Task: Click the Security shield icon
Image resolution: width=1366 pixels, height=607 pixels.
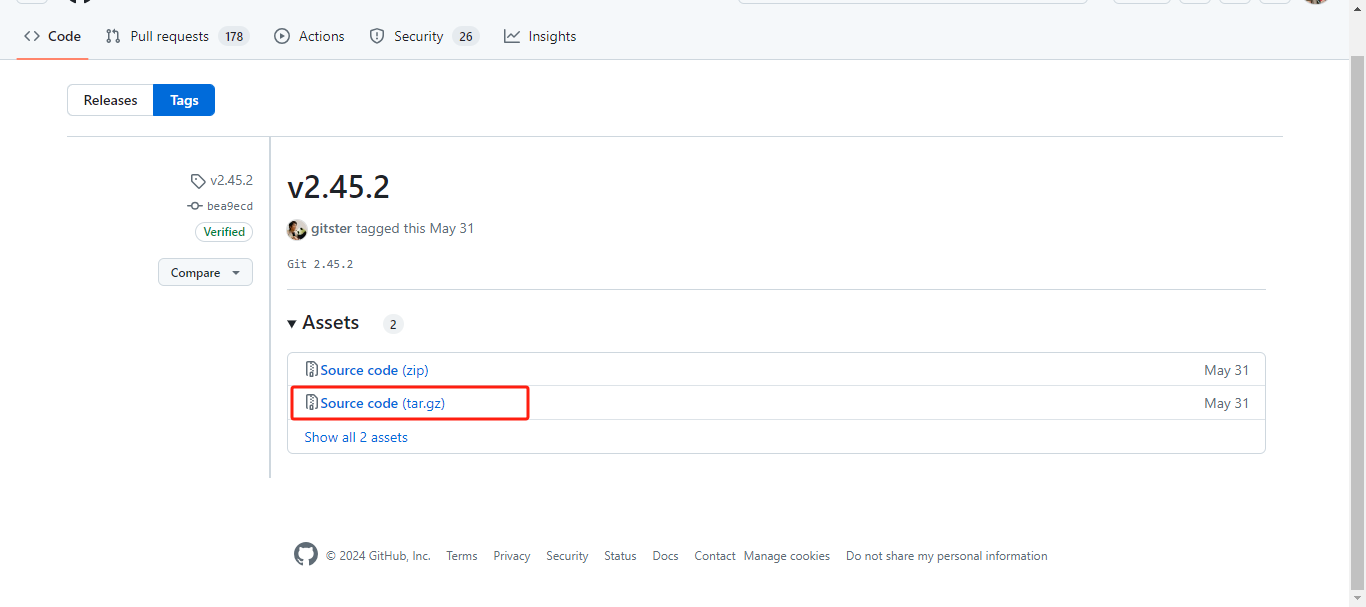Action: click(x=377, y=36)
